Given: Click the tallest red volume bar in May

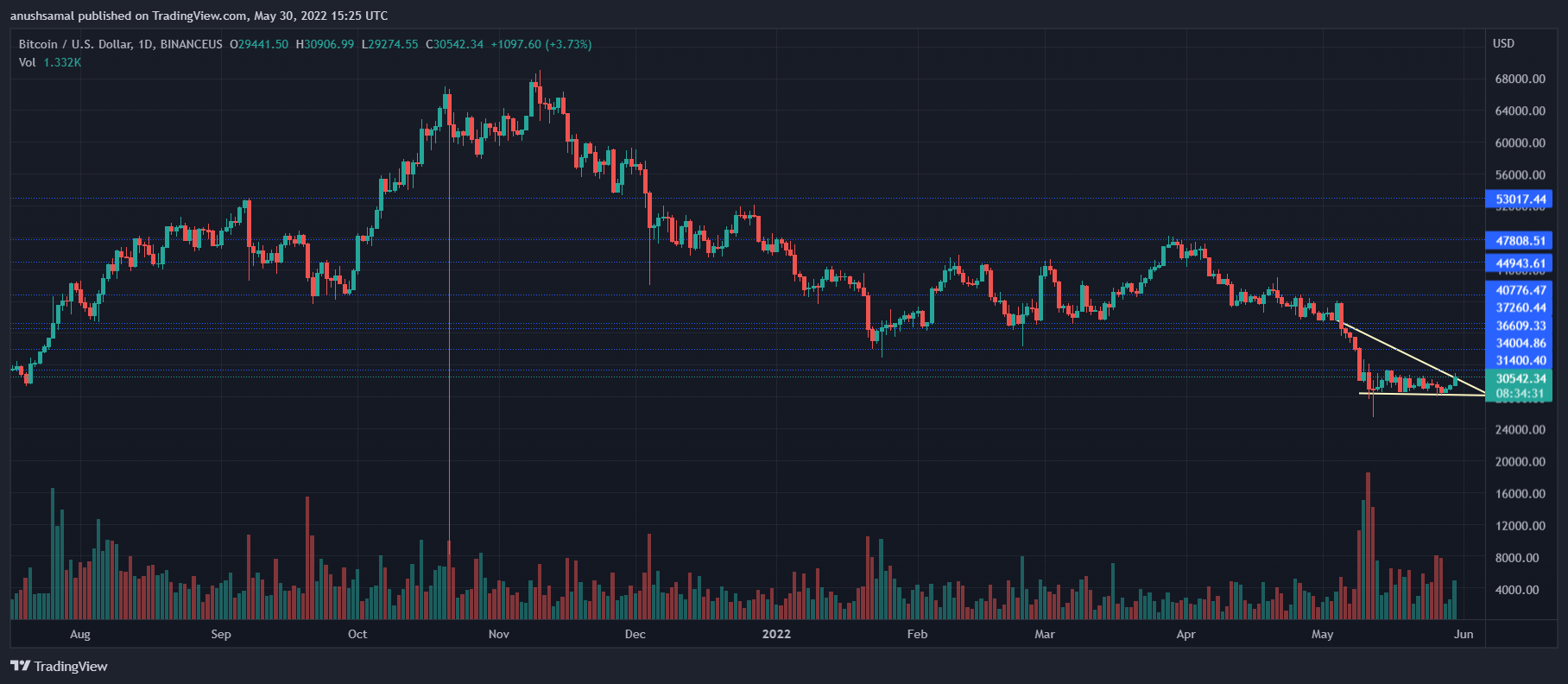Looking at the screenshot, I should click(x=1368, y=546).
